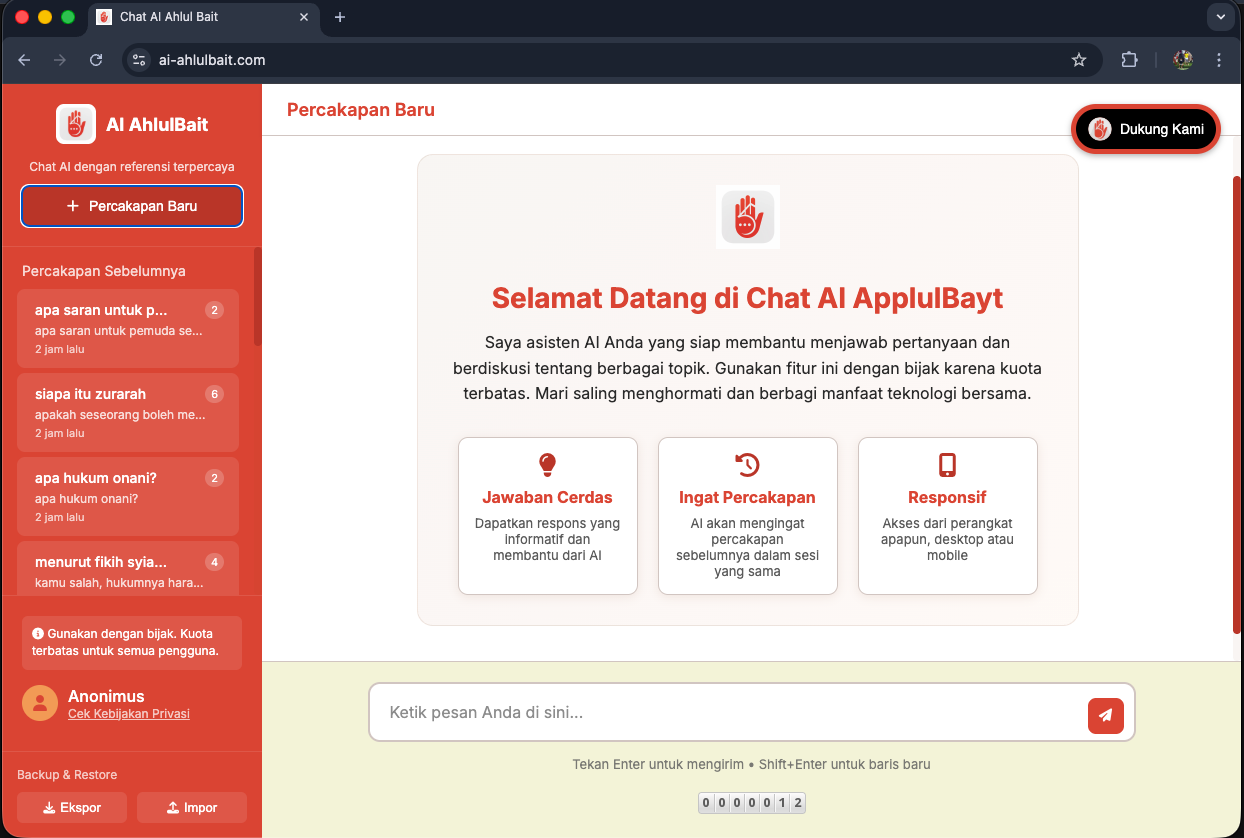Screen dimensions: 1244x838
Task: Open the browser extensions puzzle icon
Action: (x=1129, y=60)
